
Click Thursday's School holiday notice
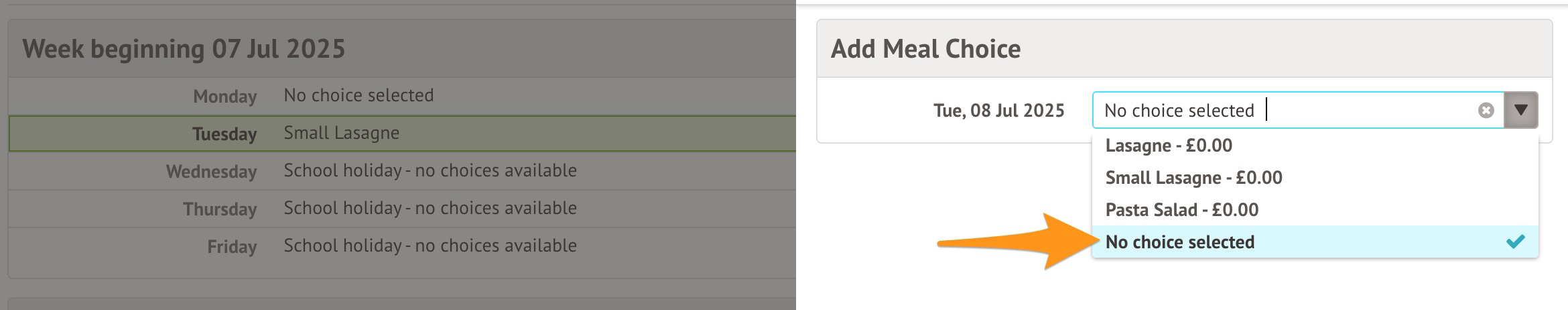tap(430, 208)
